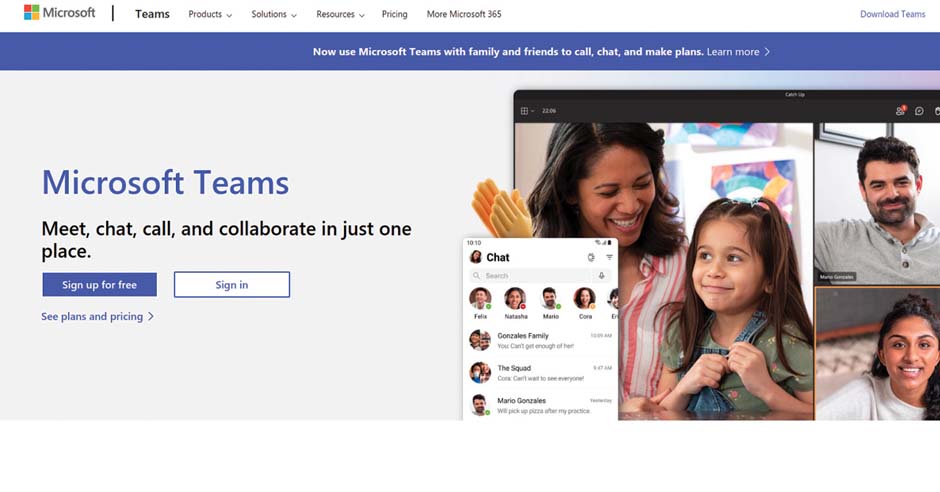
Task: Select Cora's avatar in chat contacts
Action: click(585, 298)
